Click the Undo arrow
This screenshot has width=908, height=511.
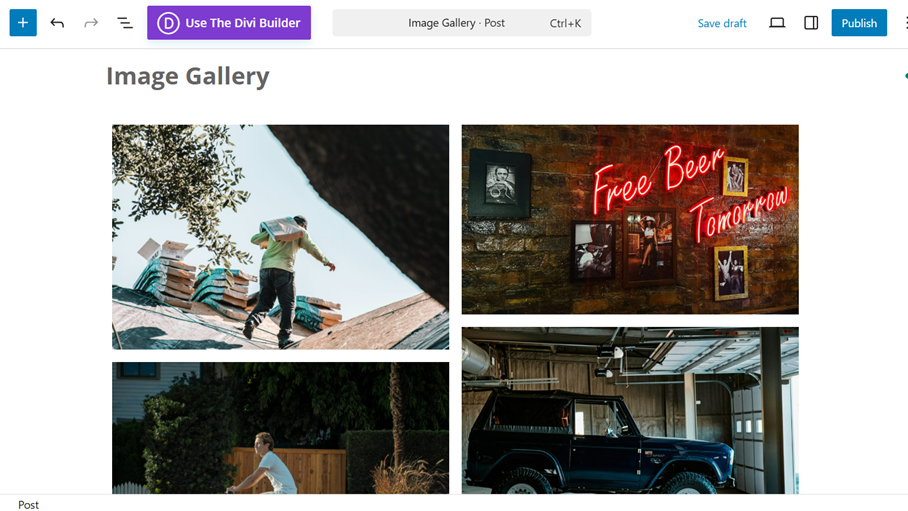[x=57, y=23]
